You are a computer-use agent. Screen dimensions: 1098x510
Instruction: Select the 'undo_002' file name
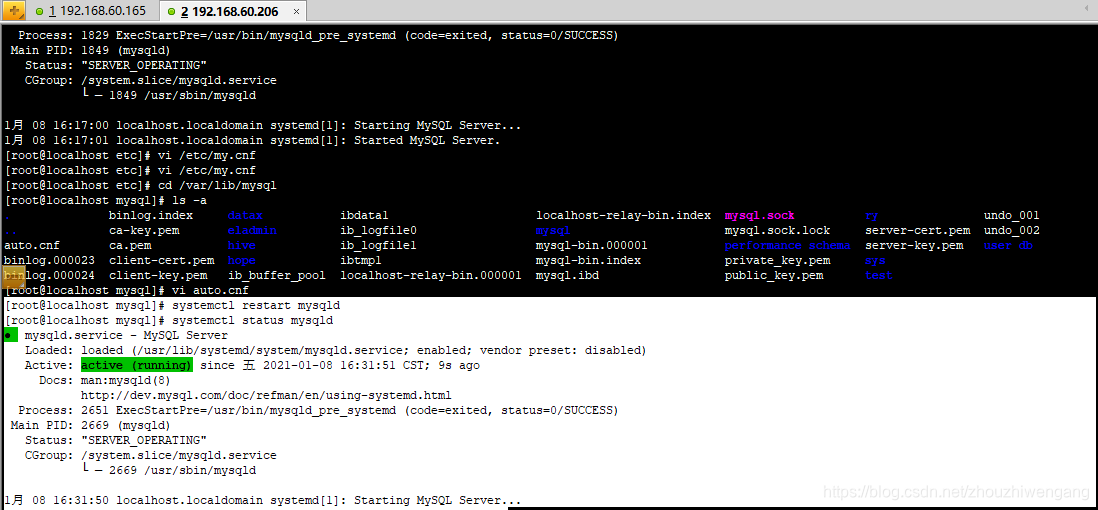coord(1012,230)
